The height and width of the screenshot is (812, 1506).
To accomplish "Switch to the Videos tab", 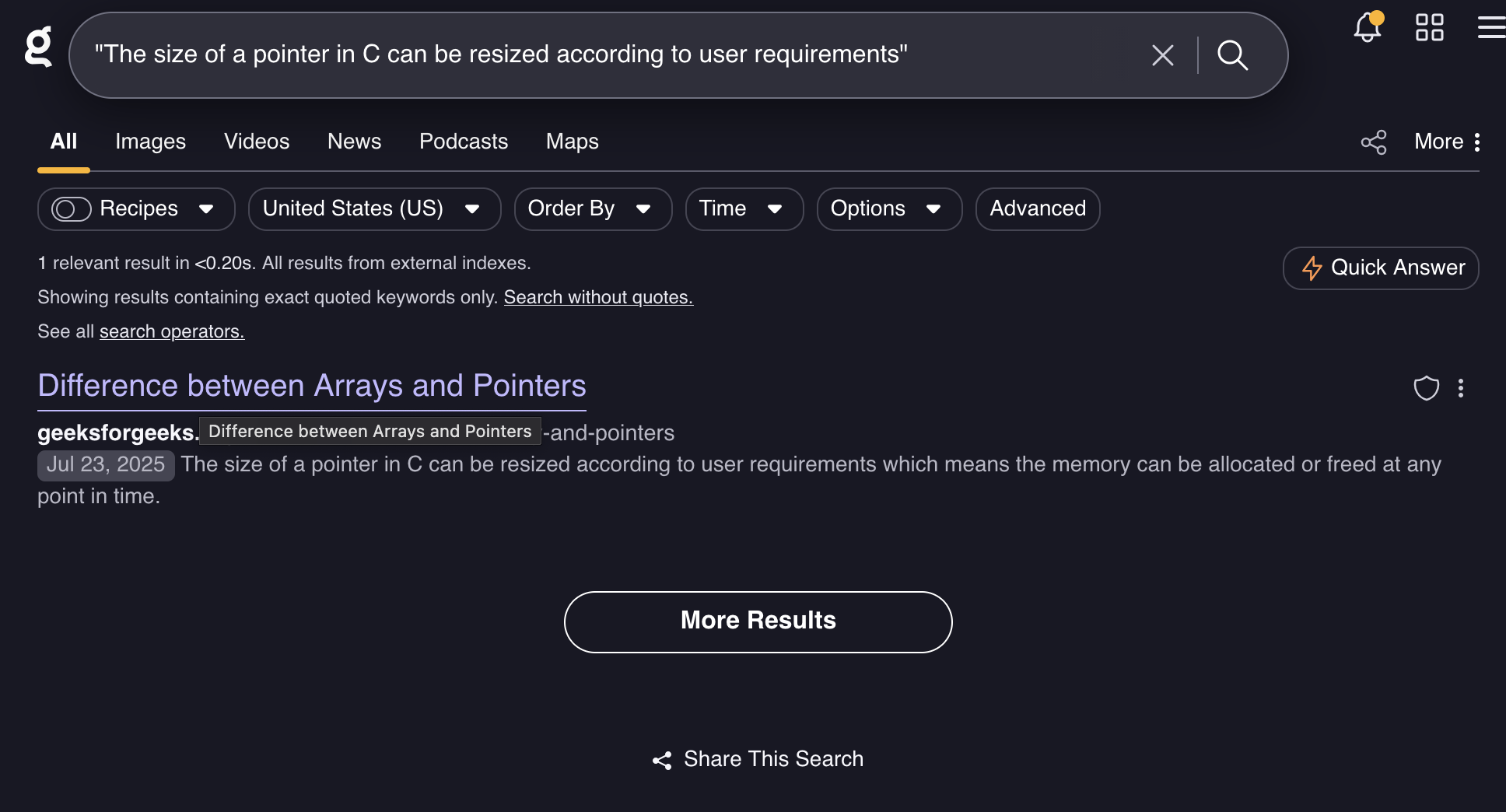I will coord(257,142).
